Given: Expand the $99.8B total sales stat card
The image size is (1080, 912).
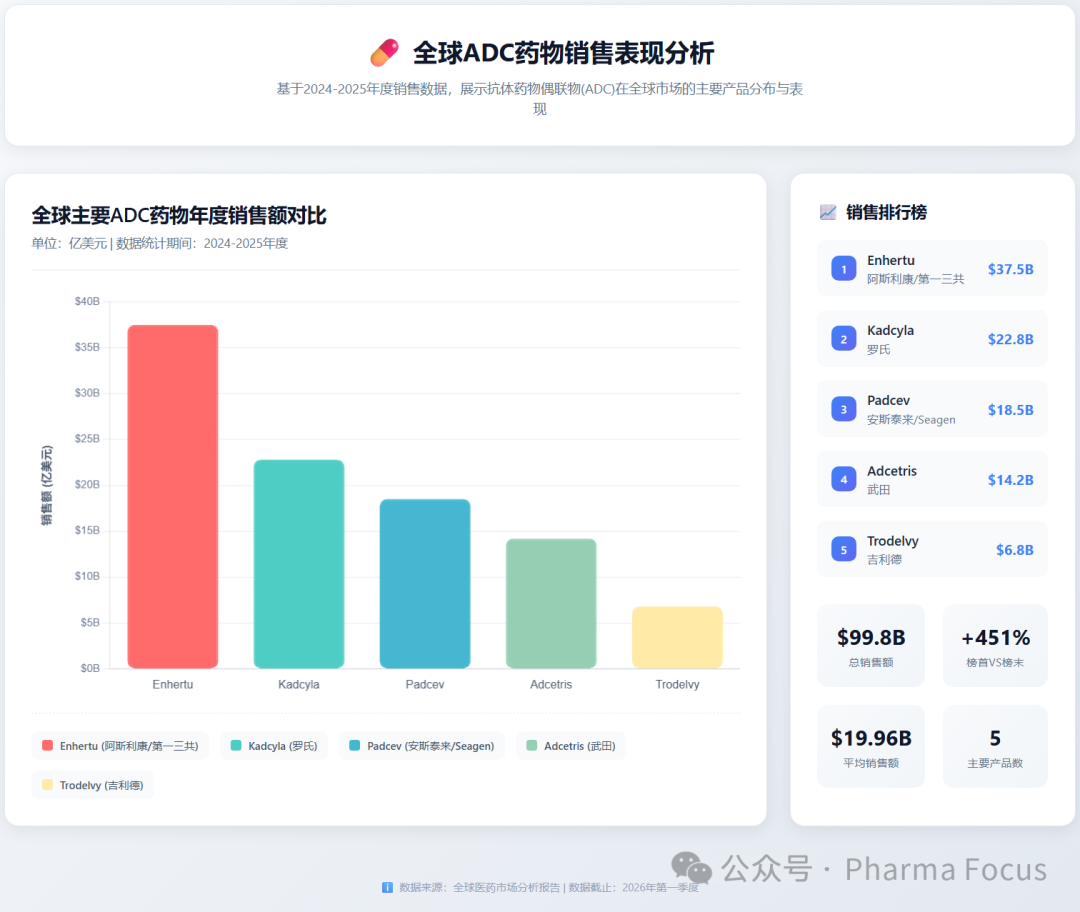Looking at the screenshot, I should click(x=870, y=645).
